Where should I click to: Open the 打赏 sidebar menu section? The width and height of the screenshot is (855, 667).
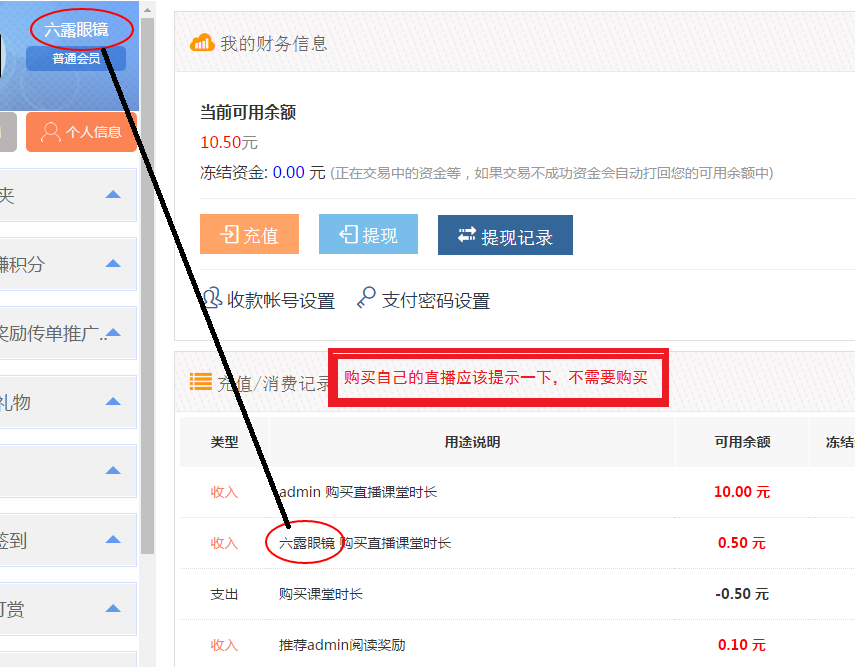pyautogui.click(x=113, y=609)
